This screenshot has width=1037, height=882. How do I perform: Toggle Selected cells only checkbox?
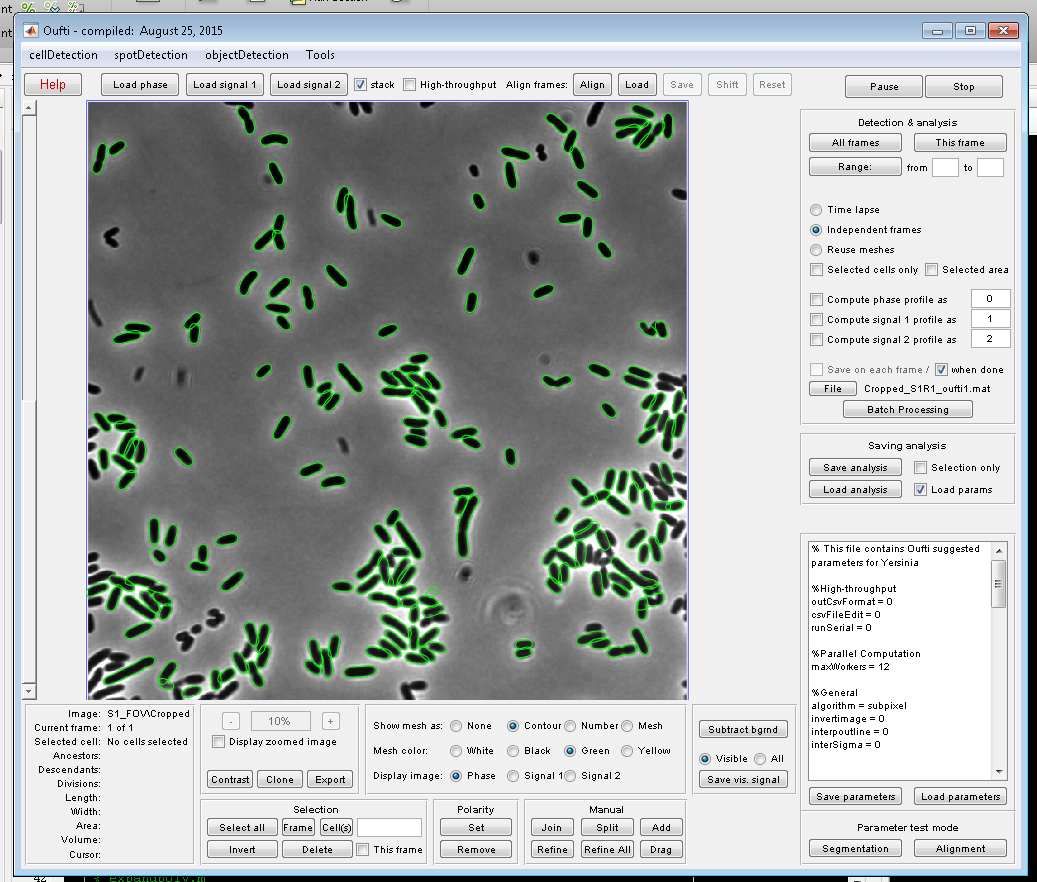817,270
